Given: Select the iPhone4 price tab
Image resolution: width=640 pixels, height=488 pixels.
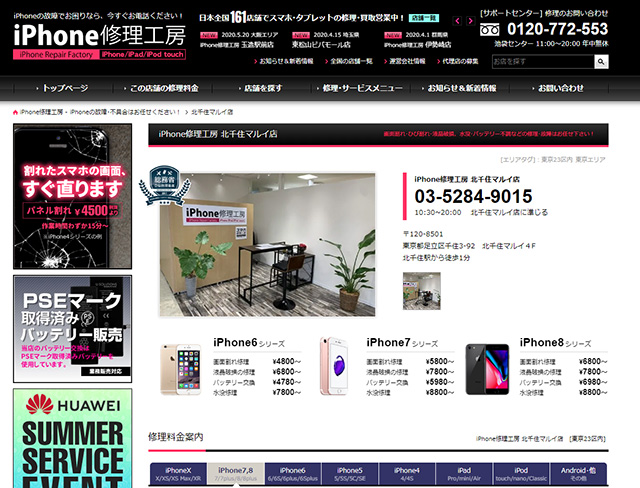Looking at the screenshot, I should pos(407,474).
